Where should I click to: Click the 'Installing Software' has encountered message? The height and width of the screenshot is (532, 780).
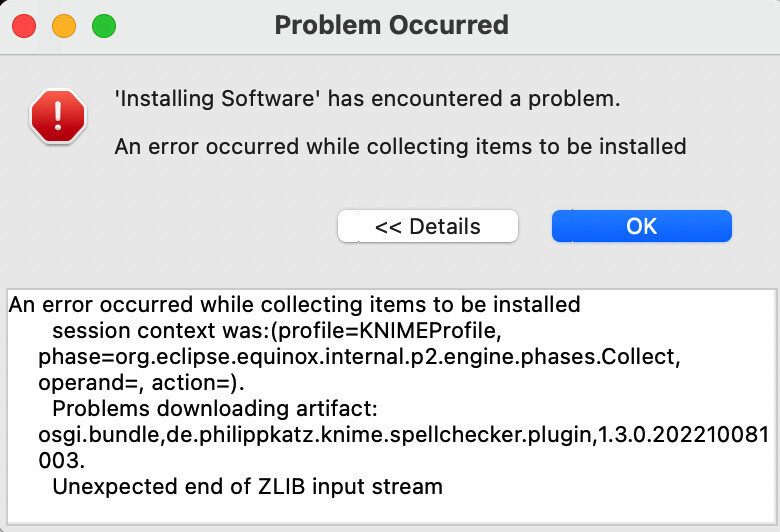coord(367,100)
